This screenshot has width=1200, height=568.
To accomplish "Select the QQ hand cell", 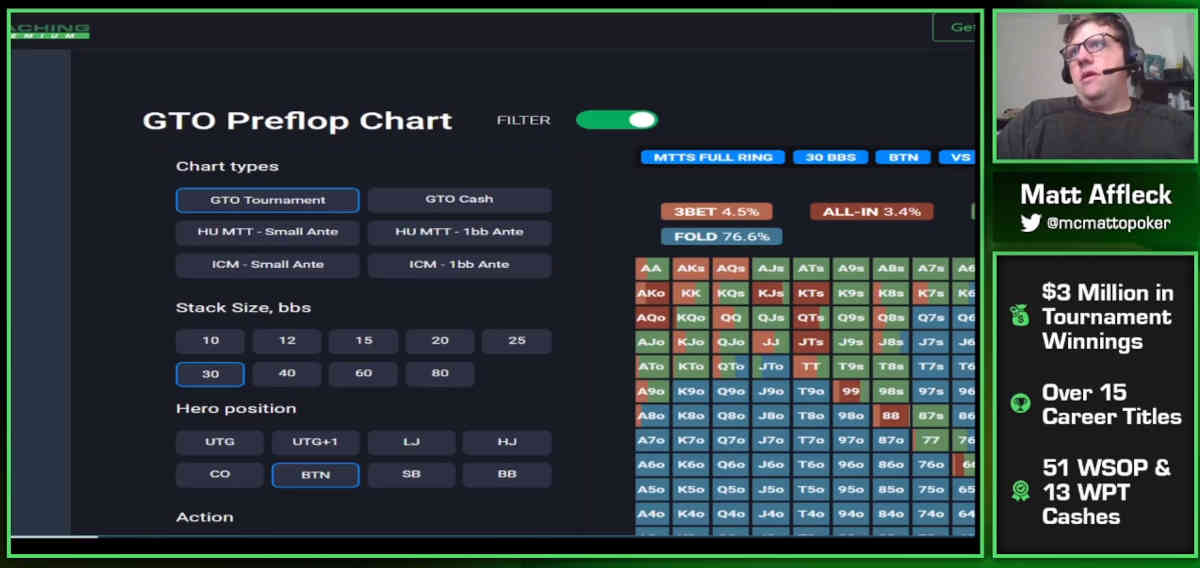I will click(730, 318).
